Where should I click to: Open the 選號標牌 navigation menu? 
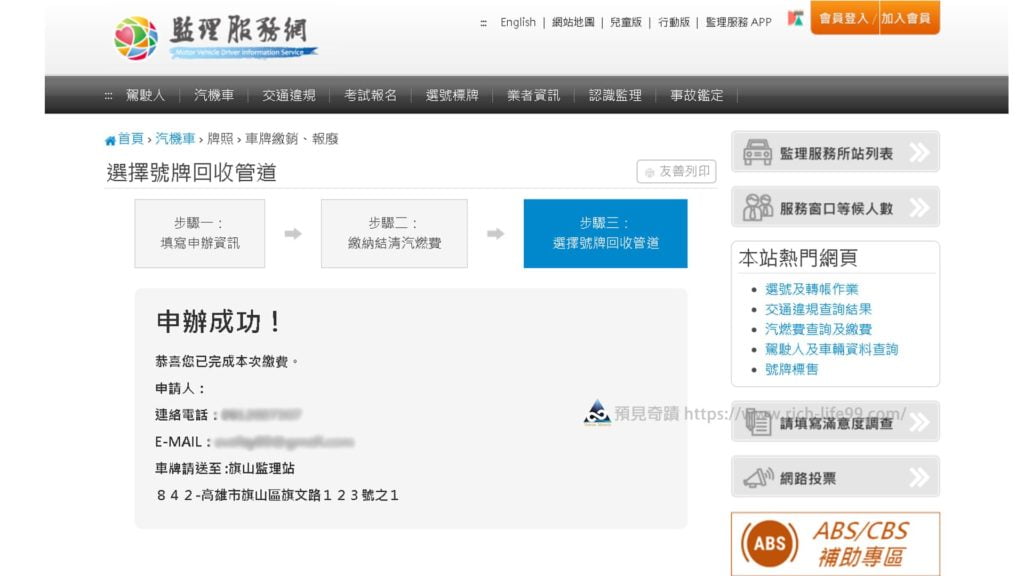pos(452,95)
